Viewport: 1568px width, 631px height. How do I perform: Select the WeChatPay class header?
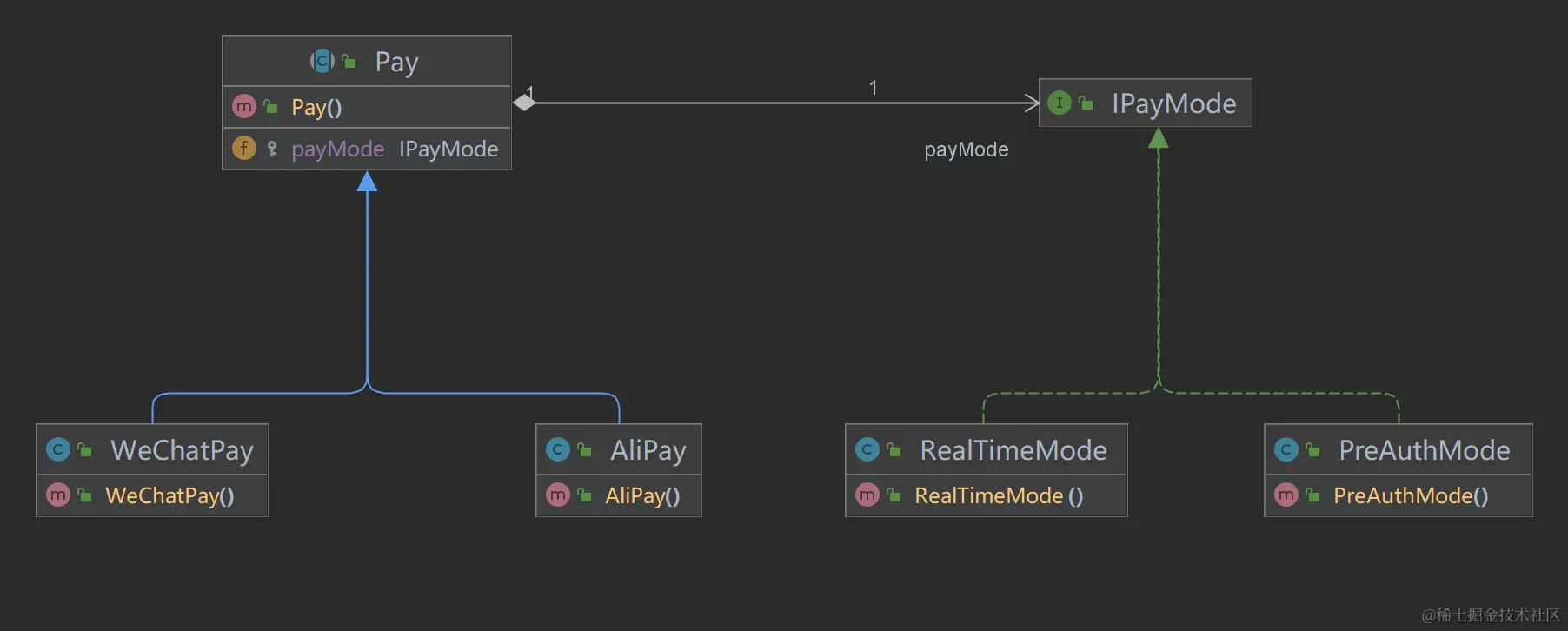182,450
